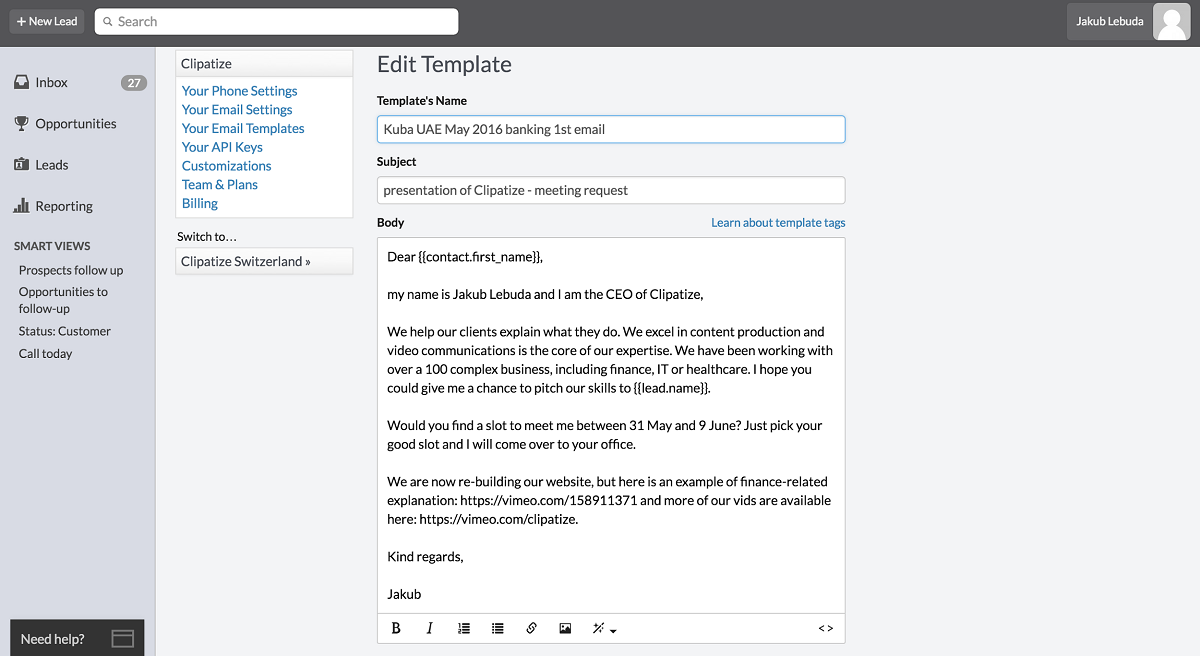Open Your Email Templates settings
This screenshot has width=1200, height=656.
(x=243, y=128)
